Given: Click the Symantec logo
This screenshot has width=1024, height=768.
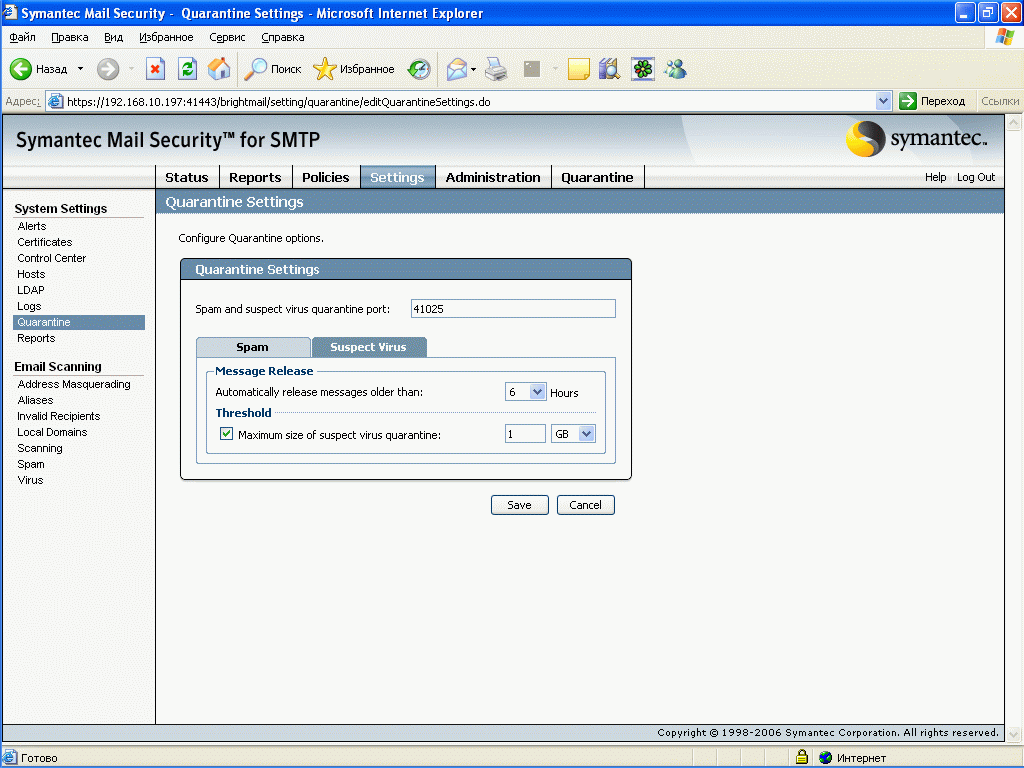Looking at the screenshot, I should [916, 138].
